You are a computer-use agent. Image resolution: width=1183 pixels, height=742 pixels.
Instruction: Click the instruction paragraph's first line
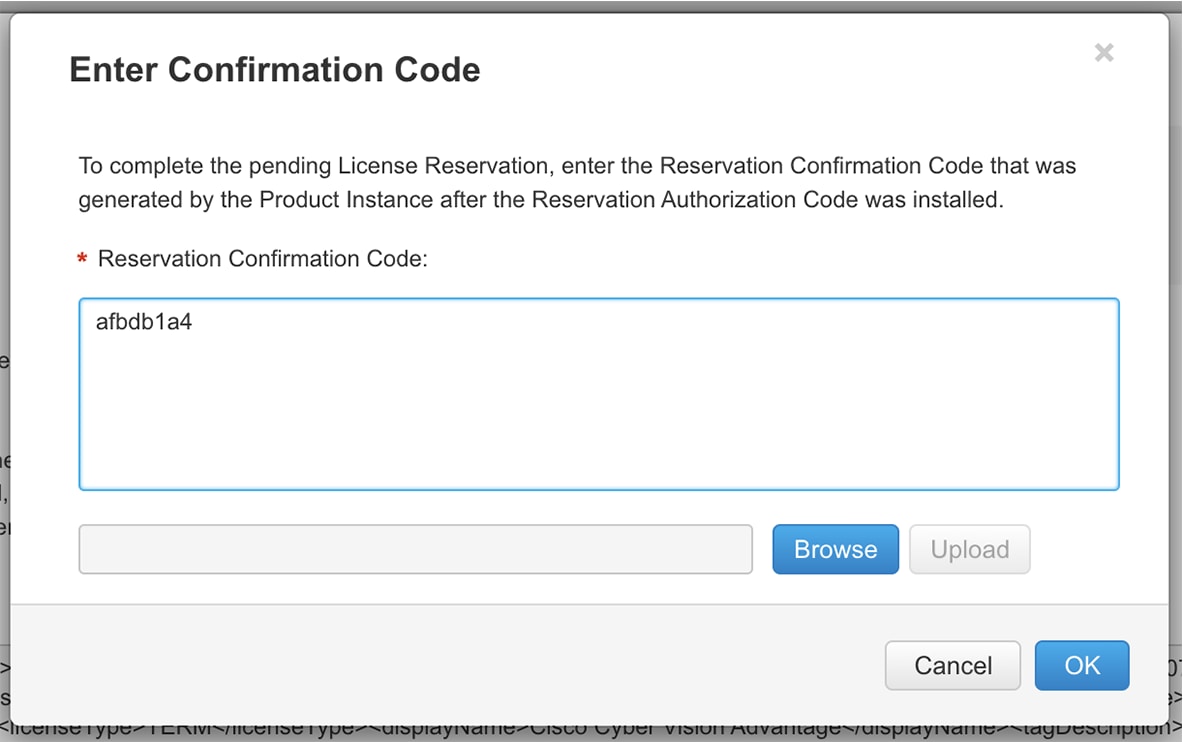[577, 166]
